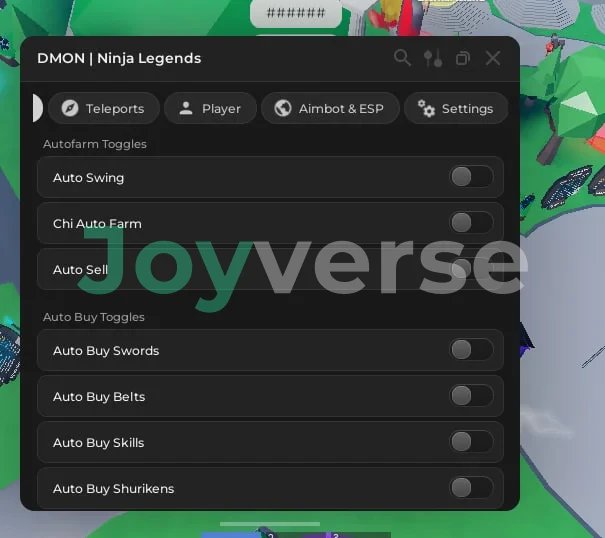
Task: Click the person icon on Player tab
Action: pos(186,109)
